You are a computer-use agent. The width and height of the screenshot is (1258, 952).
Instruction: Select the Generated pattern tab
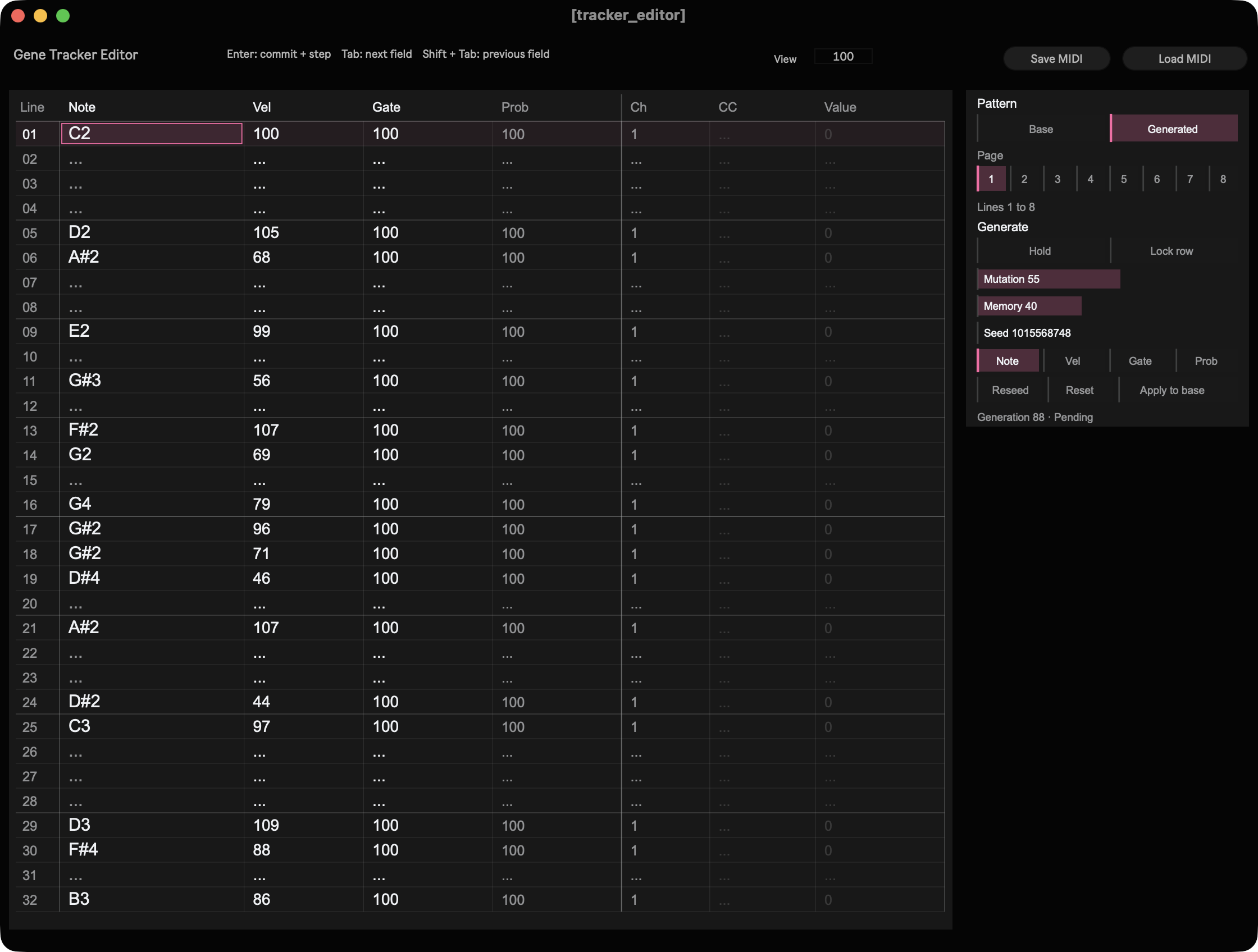1172,129
